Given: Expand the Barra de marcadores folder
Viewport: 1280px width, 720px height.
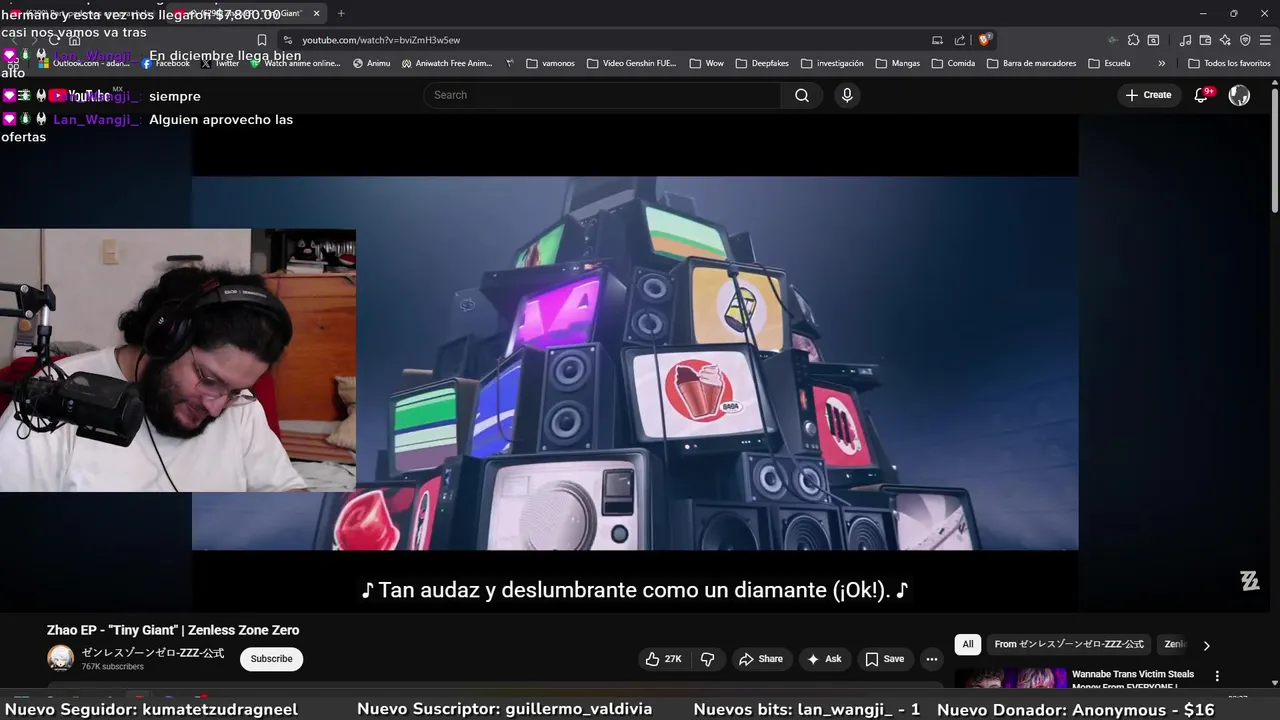Looking at the screenshot, I should pos(1031,63).
